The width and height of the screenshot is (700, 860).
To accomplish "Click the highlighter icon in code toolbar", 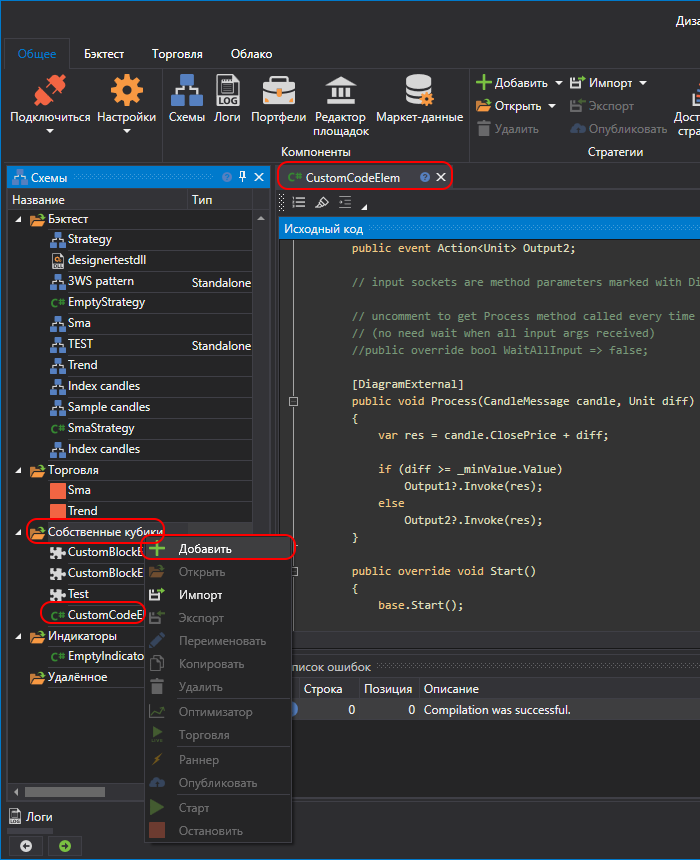I will [322, 202].
